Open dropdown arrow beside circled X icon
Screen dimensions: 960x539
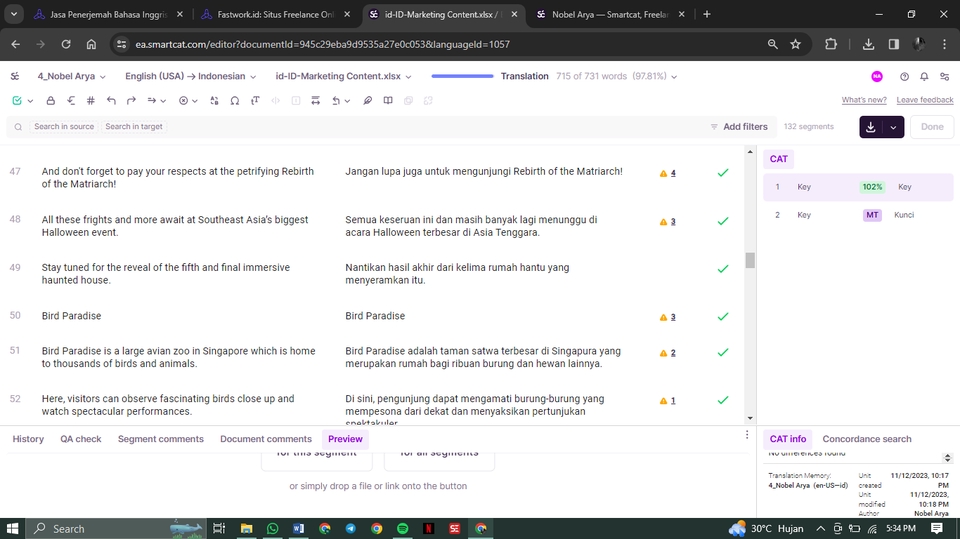(x=195, y=101)
